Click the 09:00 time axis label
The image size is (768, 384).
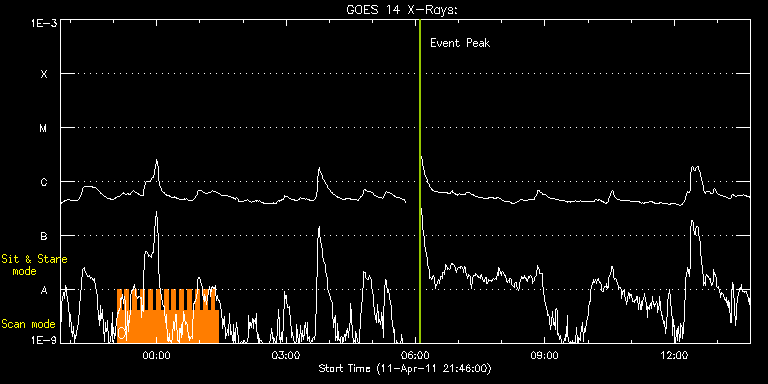coord(545,355)
